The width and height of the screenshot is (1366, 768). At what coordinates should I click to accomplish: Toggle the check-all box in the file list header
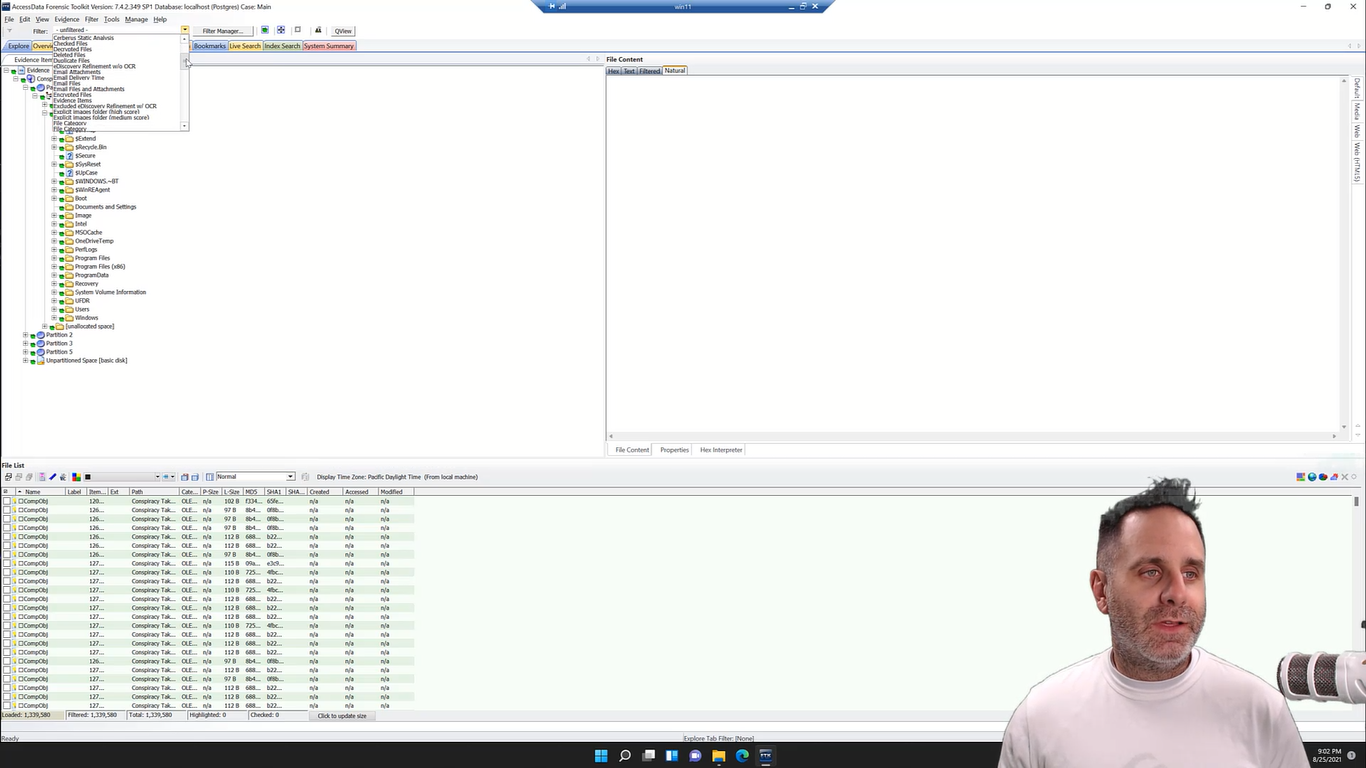coord(6,492)
